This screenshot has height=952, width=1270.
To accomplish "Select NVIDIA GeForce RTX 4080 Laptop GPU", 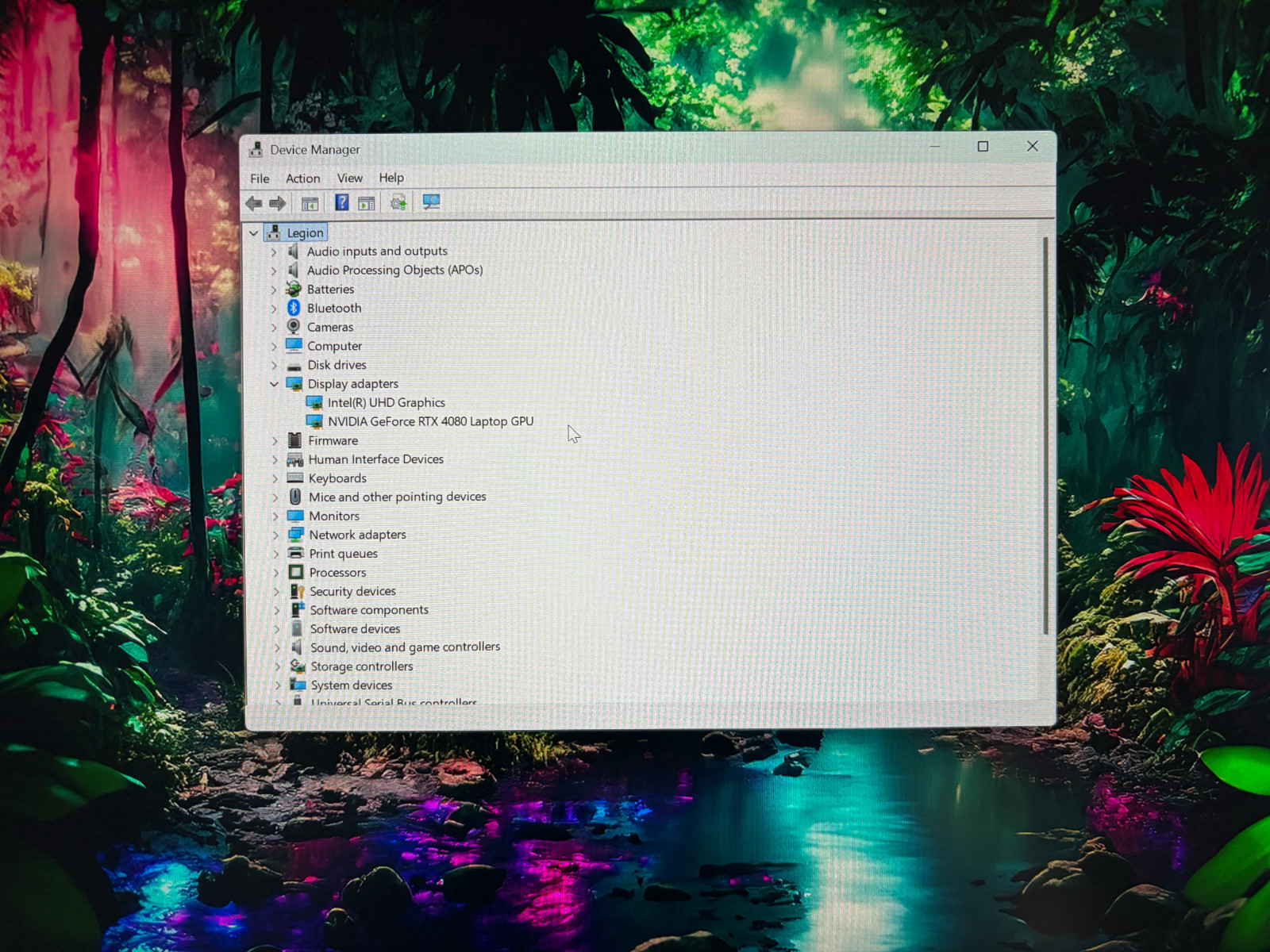I will (x=431, y=421).
